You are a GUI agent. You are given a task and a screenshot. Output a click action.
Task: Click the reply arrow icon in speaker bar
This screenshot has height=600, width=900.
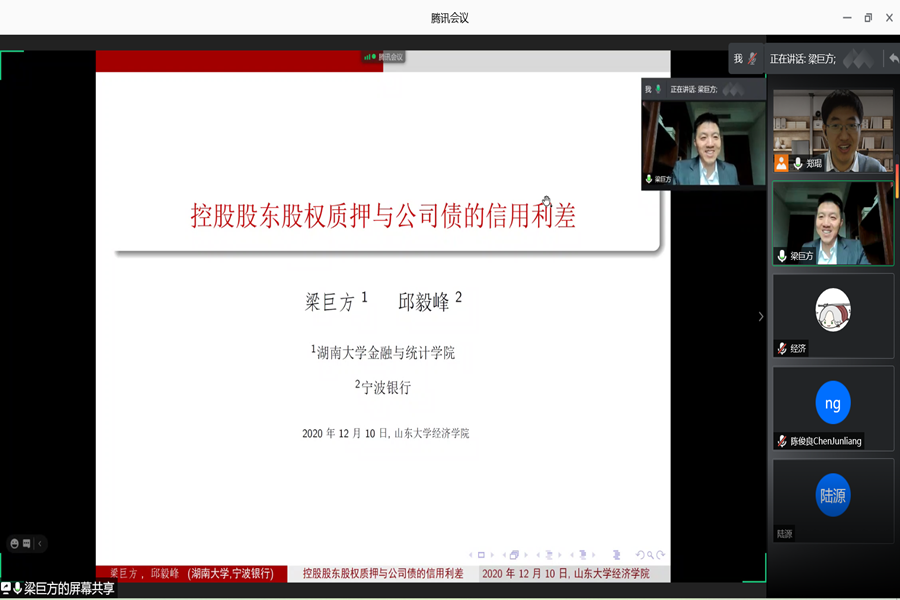pos(892,59)
